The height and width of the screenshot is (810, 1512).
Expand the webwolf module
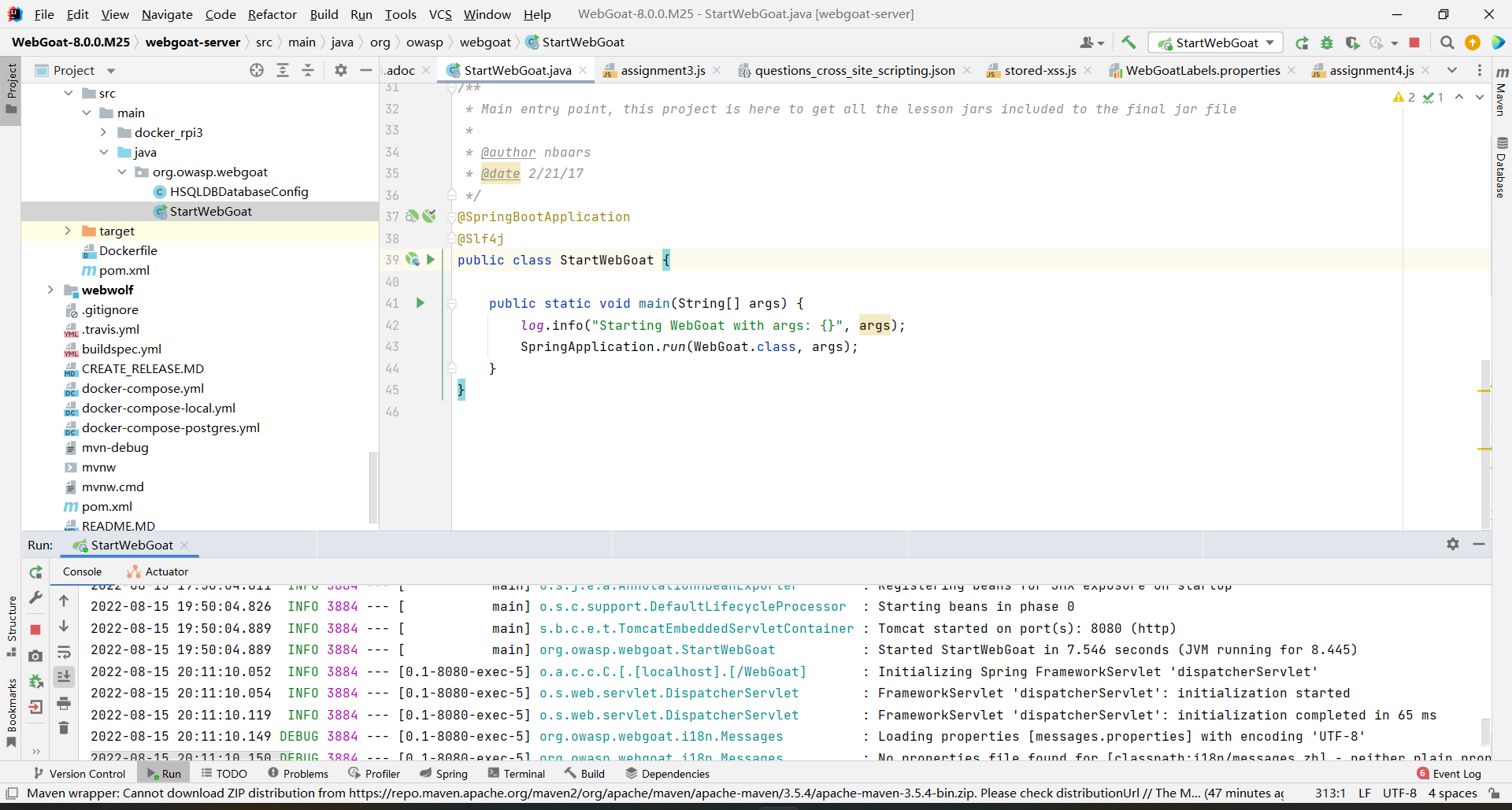(50, 290)
